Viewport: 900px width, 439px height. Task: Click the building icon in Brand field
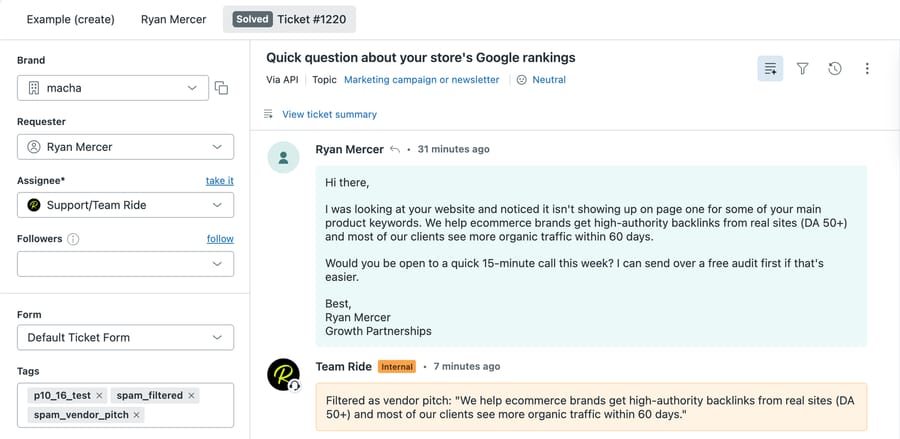(34, 88)
